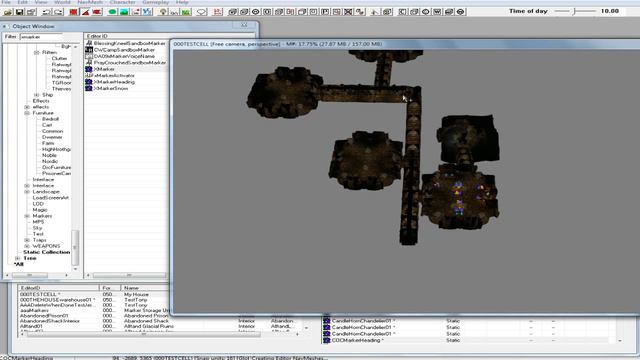Viewport: 640px width, 360px height.
Task: Click the red grid icon after speech bubble
Action: (x=218, y=12)
